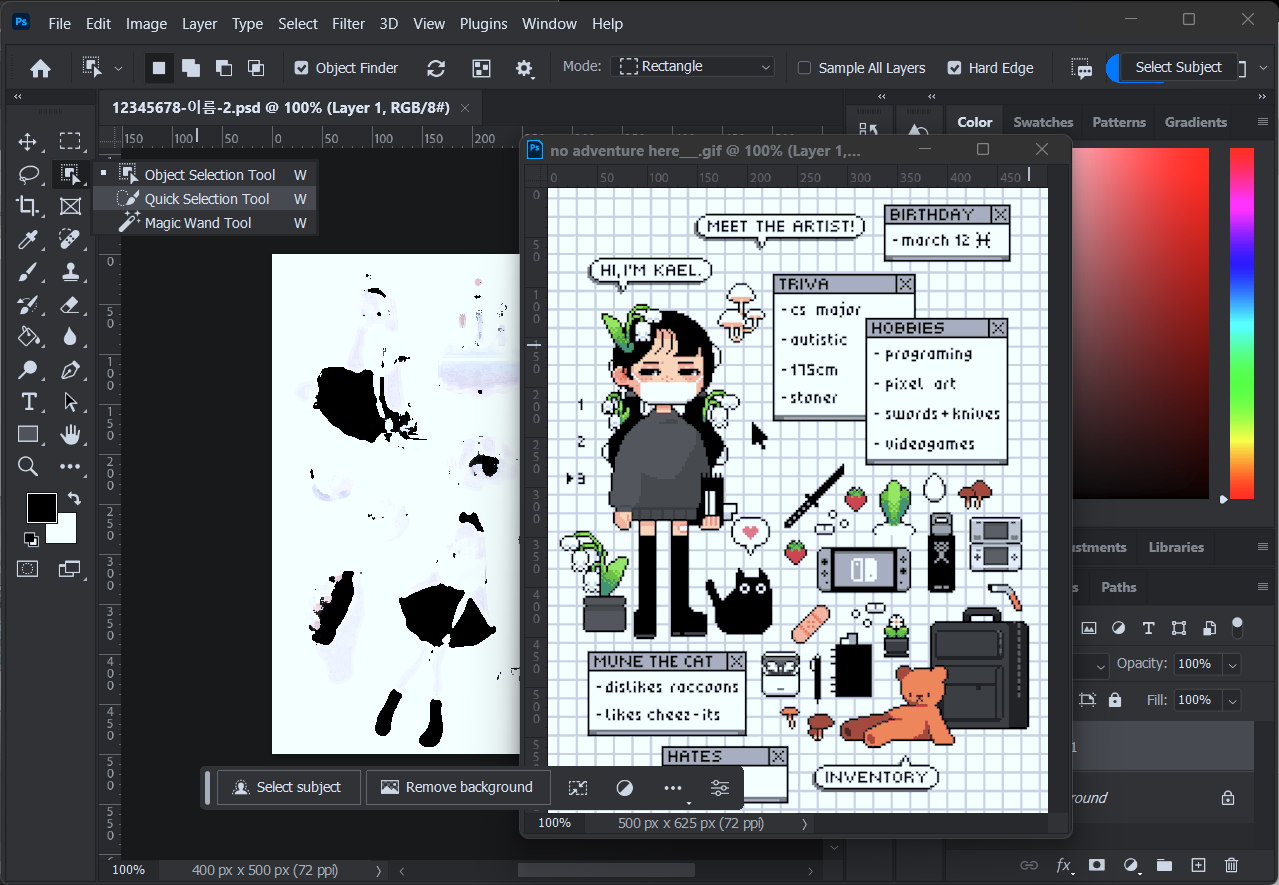Set selection mode to Add to selection
Image resolution: width=1279 pixels, height=885 pixels.
tap(190, 68)
